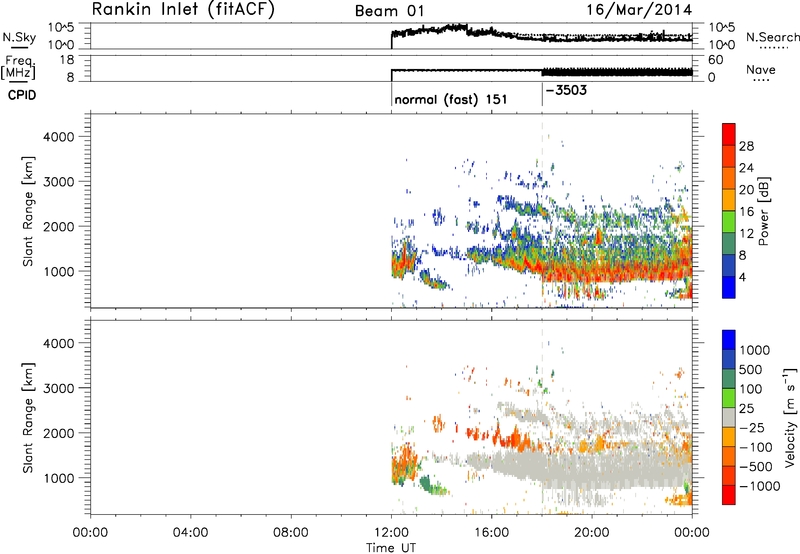
Task: Click the frequency trace in second panel
Action: 542,72
